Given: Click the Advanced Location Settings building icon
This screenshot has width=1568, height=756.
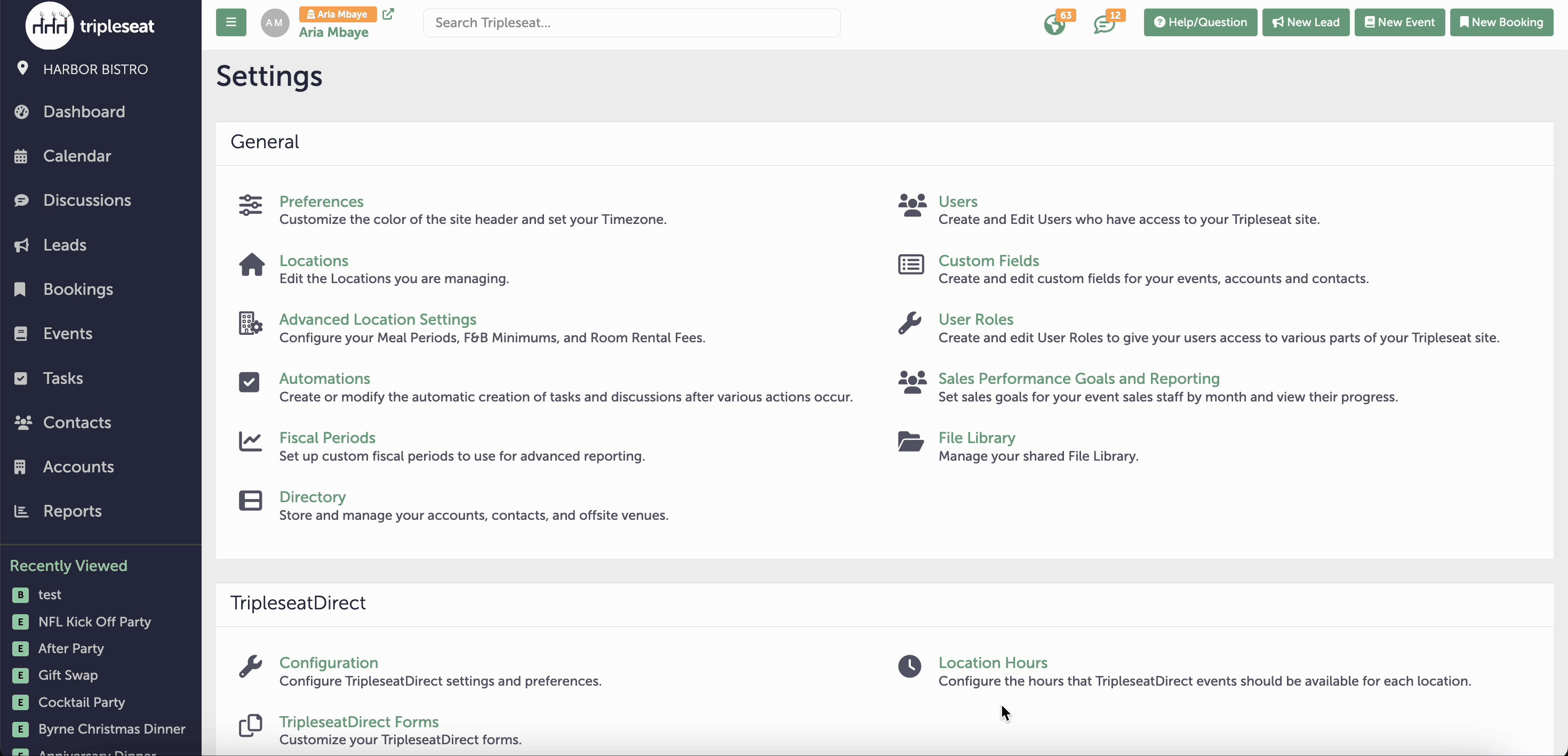Looking at the screenshot, I should click(x=250, y=323).
